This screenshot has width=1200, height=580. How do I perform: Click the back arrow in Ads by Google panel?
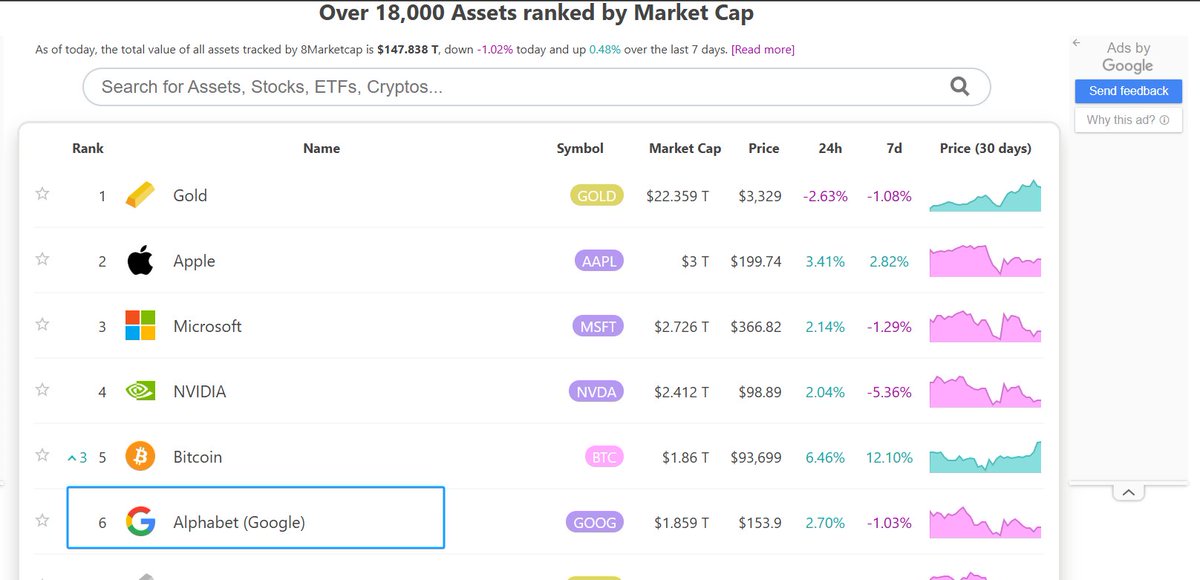pyautogui.click(x=1076, y=42)
